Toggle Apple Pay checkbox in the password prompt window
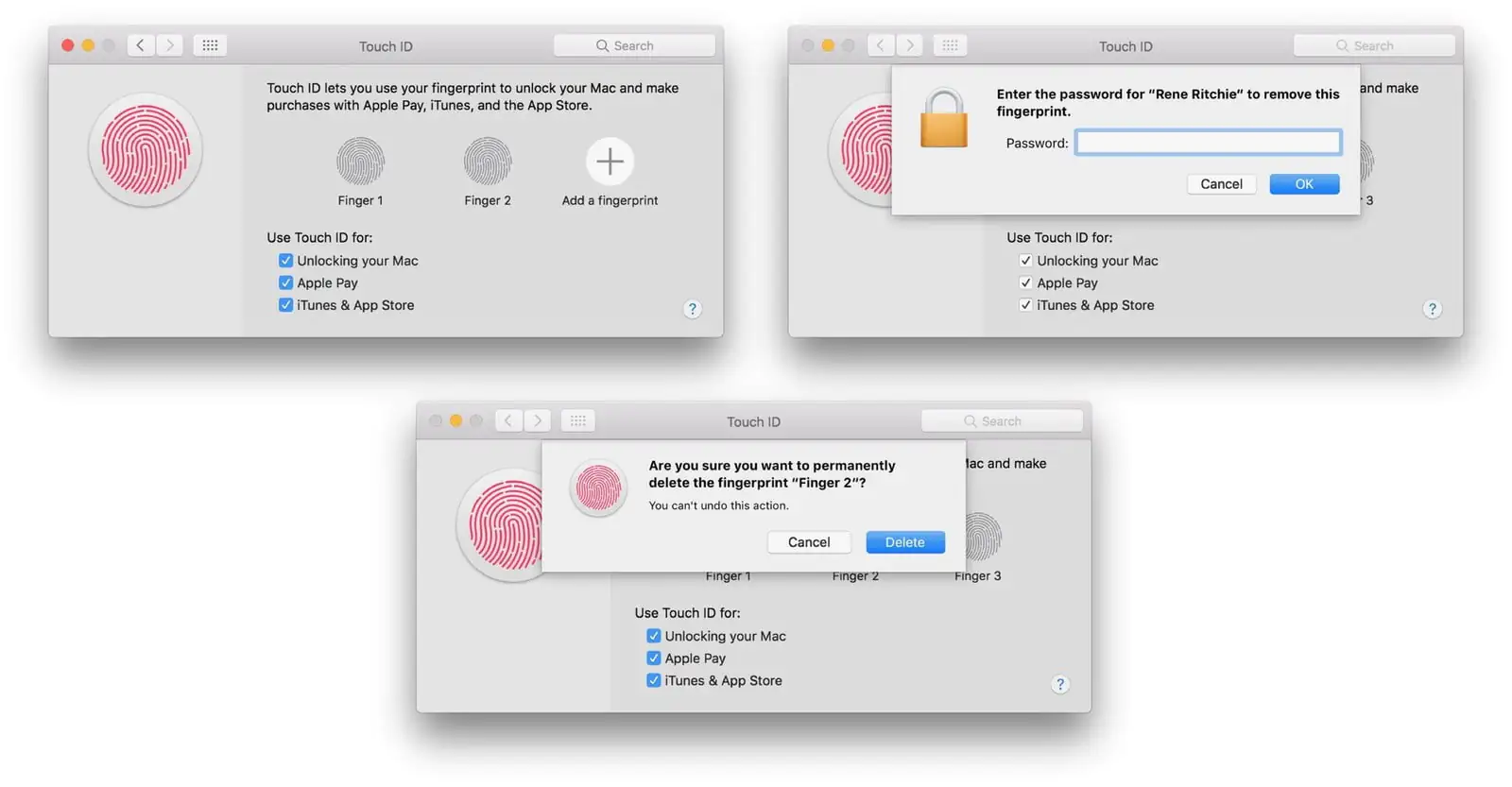Viewport: 1512px width, 787px height. click(1025, 282)
